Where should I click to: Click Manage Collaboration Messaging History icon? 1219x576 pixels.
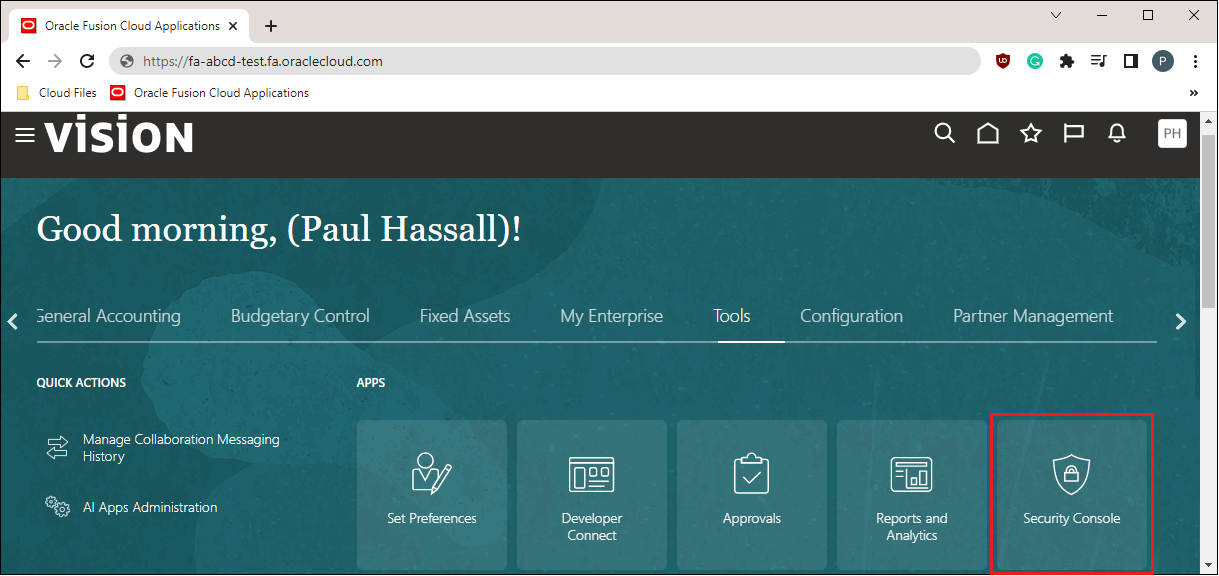(57, 448)
